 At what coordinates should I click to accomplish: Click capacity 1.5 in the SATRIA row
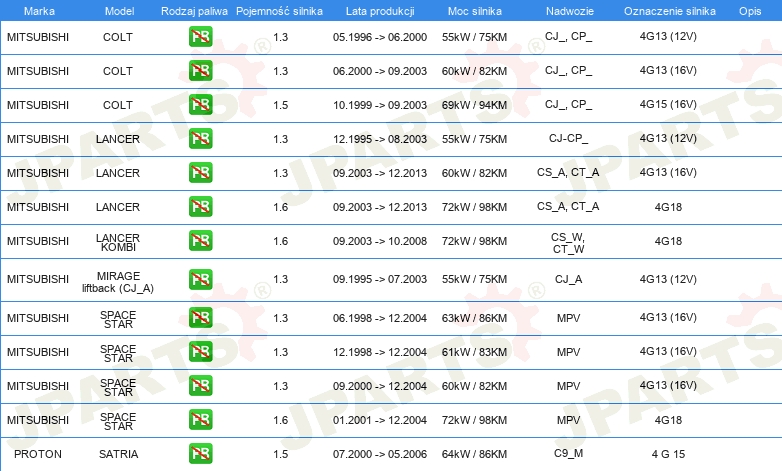pyautogui.click(x=281, y=454)
